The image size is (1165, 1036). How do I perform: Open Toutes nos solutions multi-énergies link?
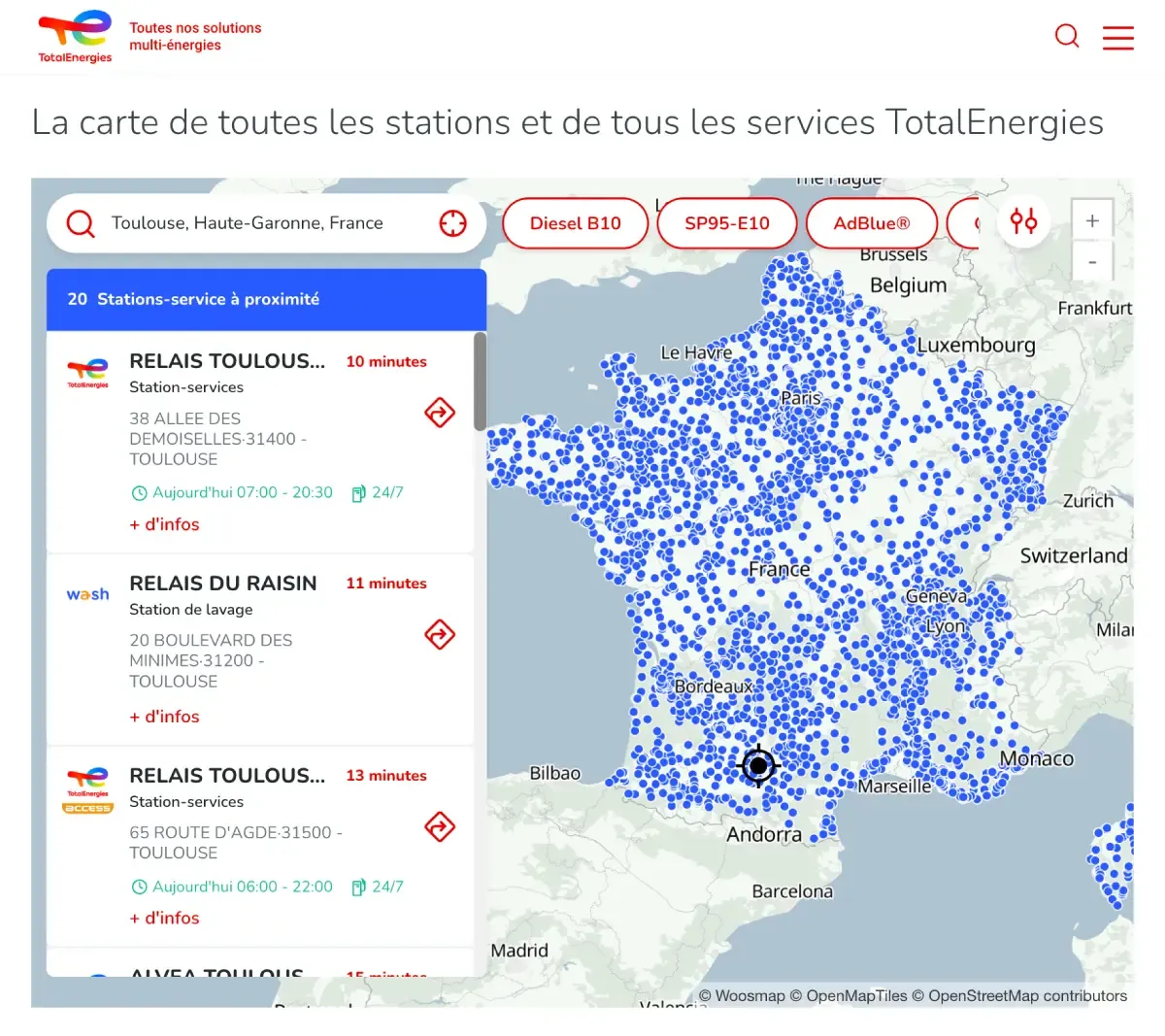195,37
